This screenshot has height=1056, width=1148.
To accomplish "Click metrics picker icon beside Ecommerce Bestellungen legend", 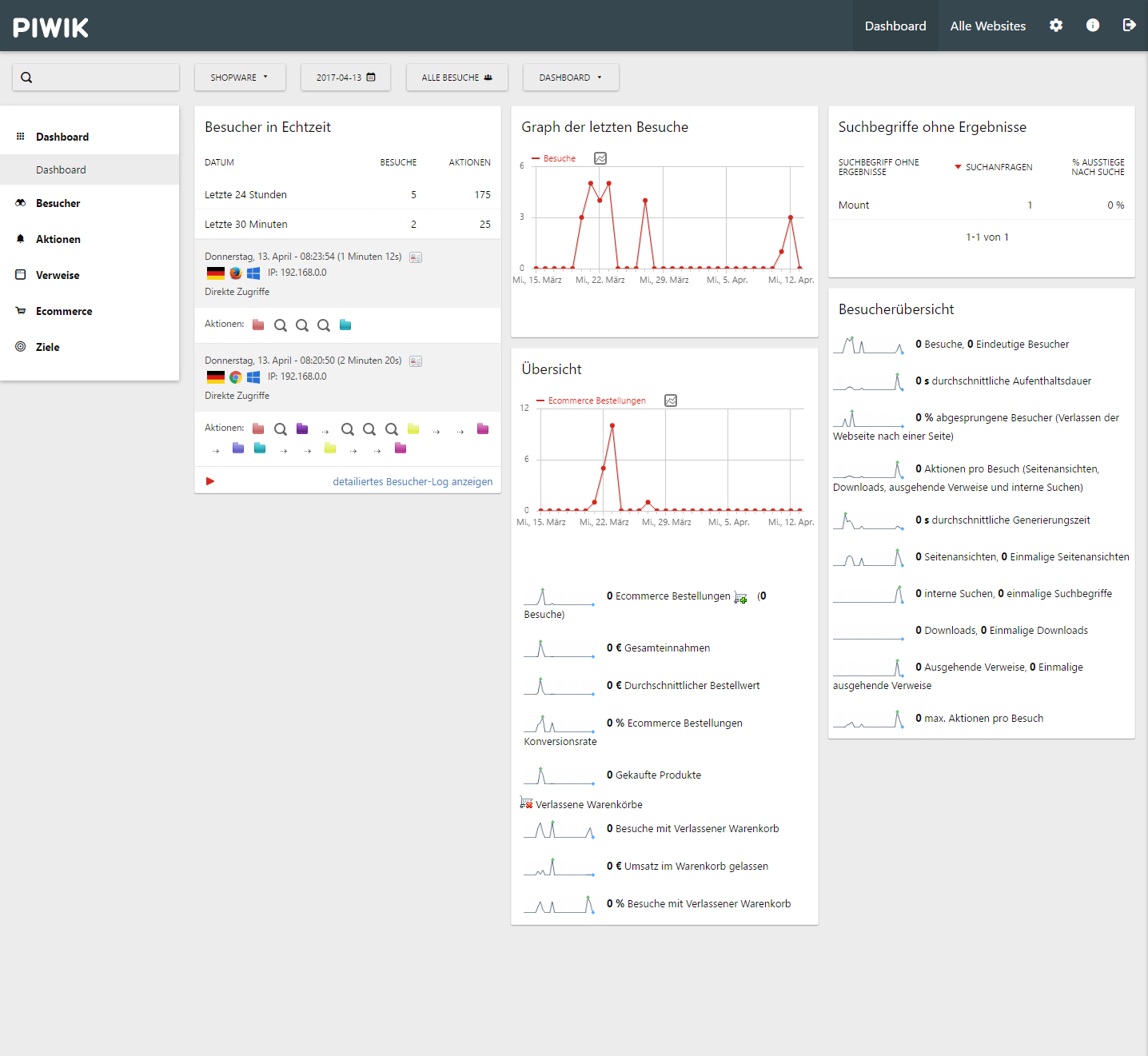I will [671, 400].
